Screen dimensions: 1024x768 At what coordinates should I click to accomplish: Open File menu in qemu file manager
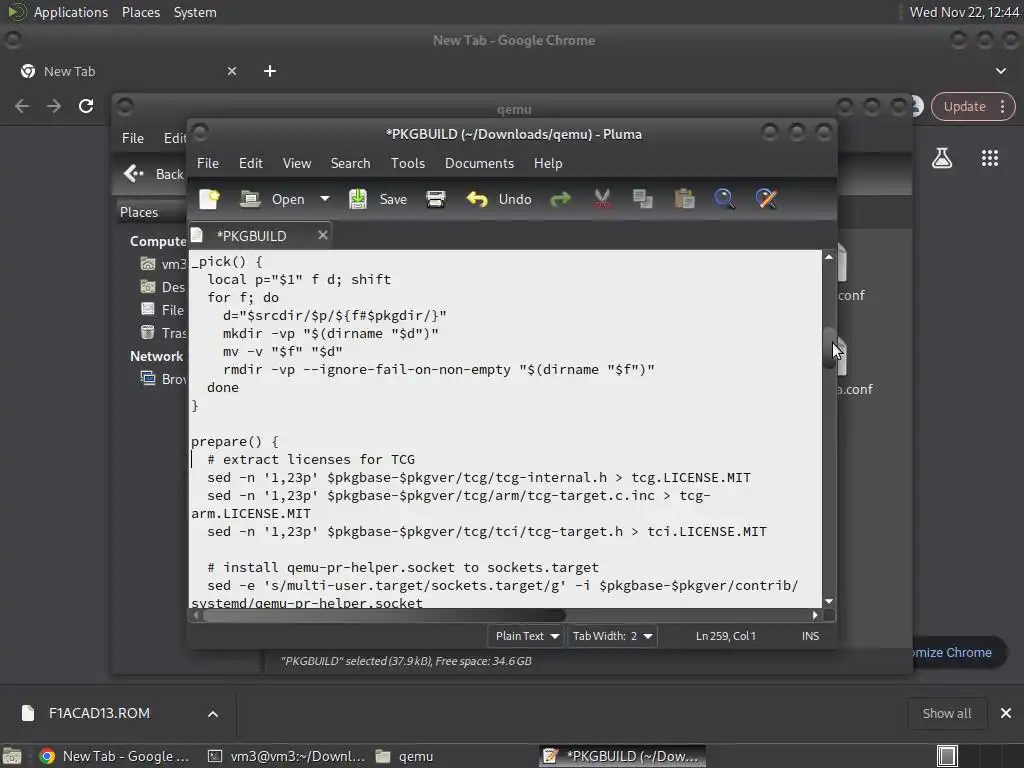[133, 138]
